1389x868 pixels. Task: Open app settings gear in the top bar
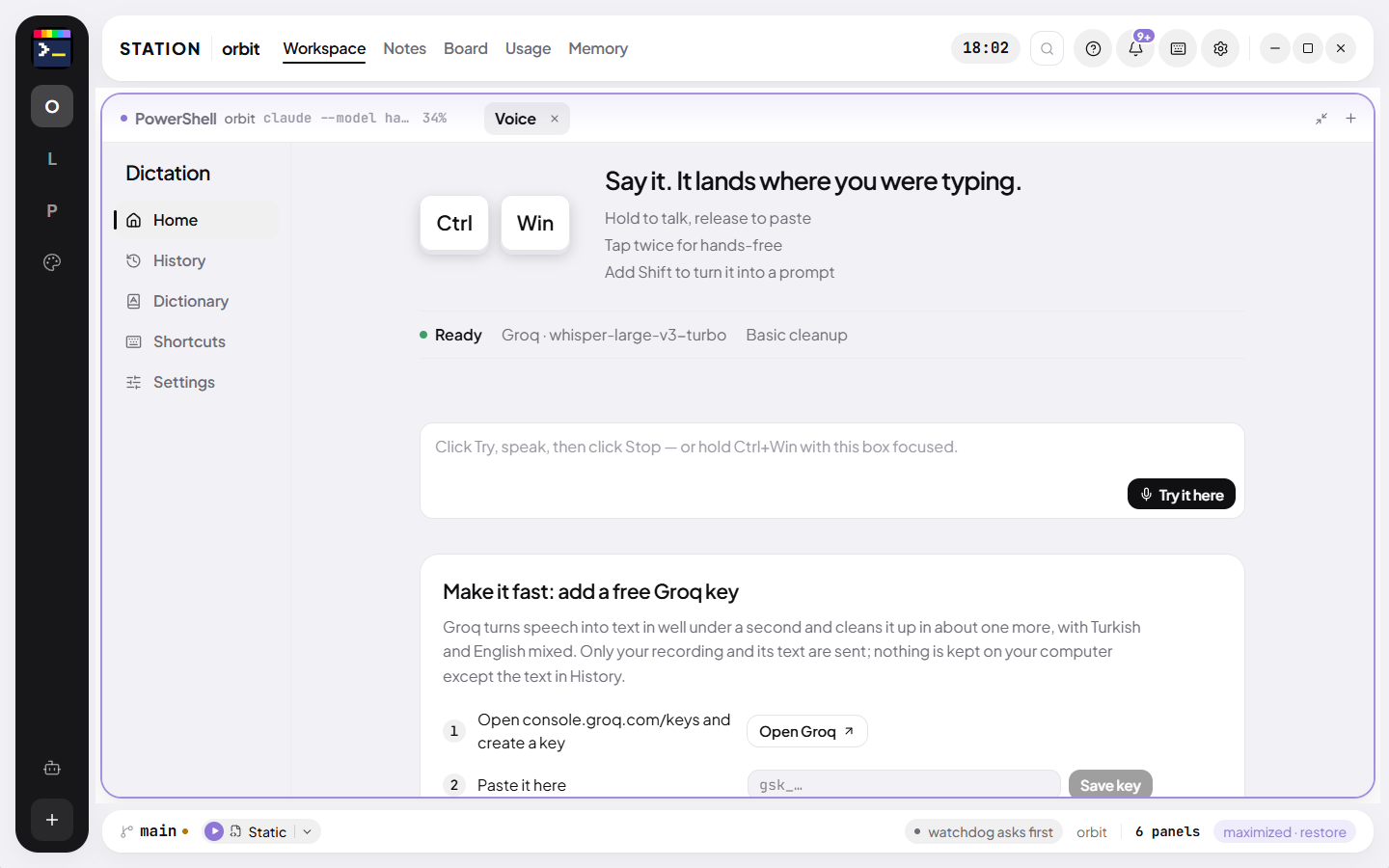tap(1220, 48)
